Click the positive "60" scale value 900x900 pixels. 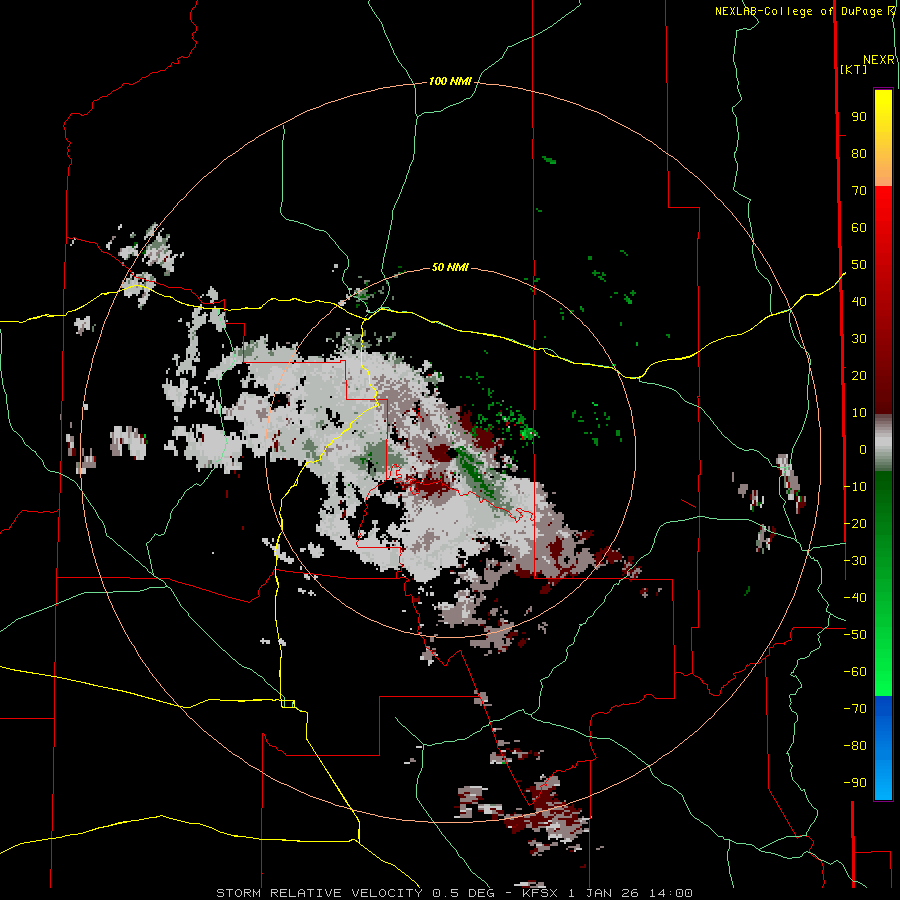coord(859,228)
